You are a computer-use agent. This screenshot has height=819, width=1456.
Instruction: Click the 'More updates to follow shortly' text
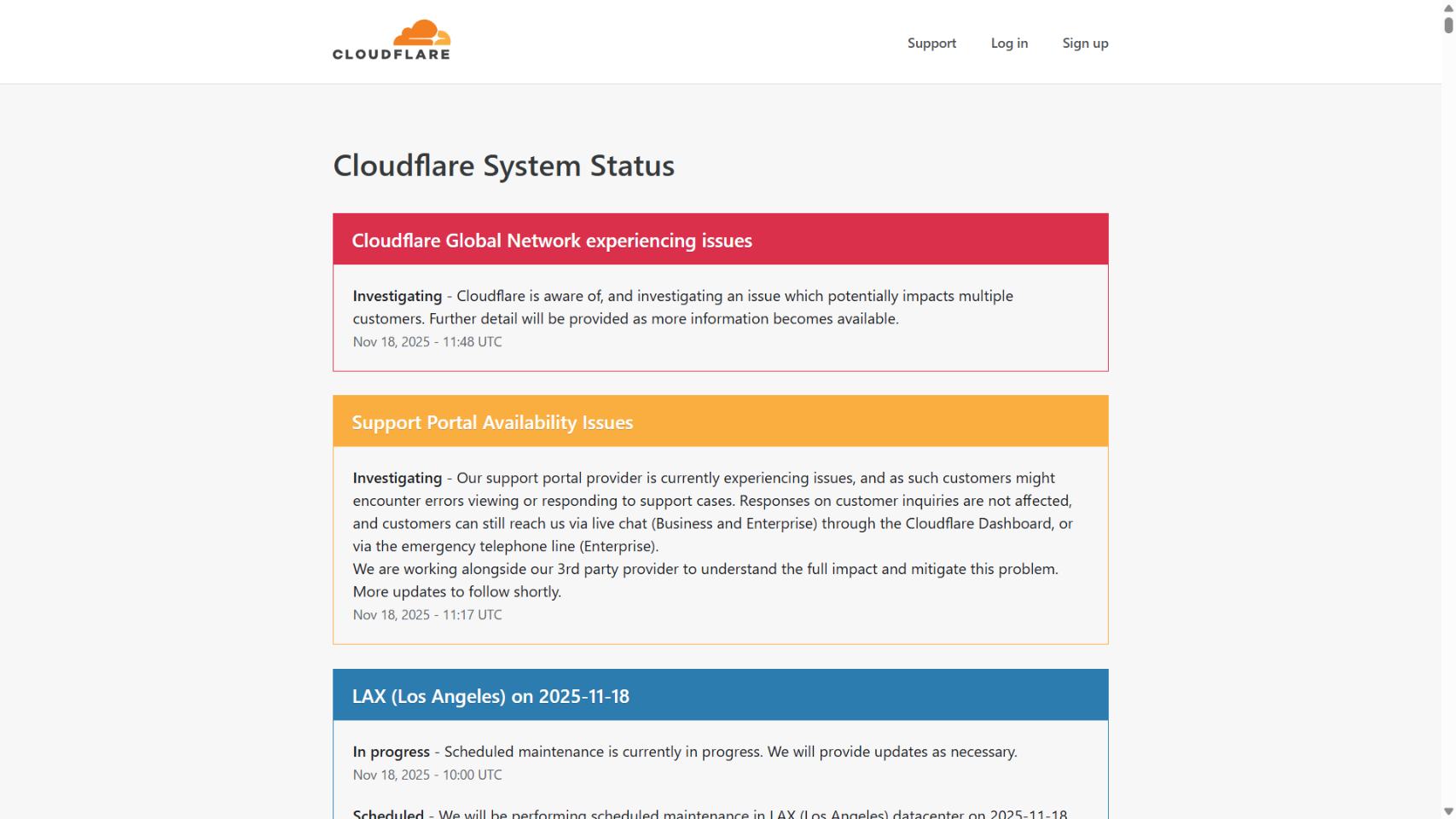[x=457, y=592]
